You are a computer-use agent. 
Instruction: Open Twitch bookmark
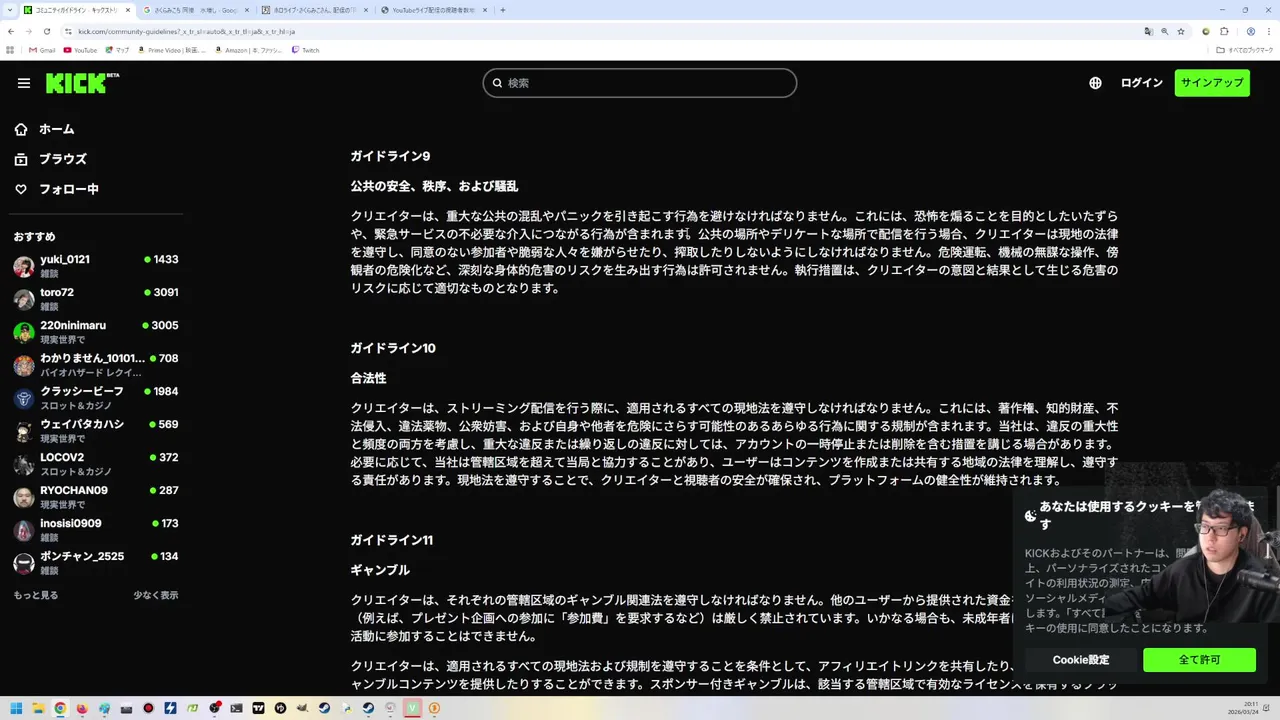point(305,50)
